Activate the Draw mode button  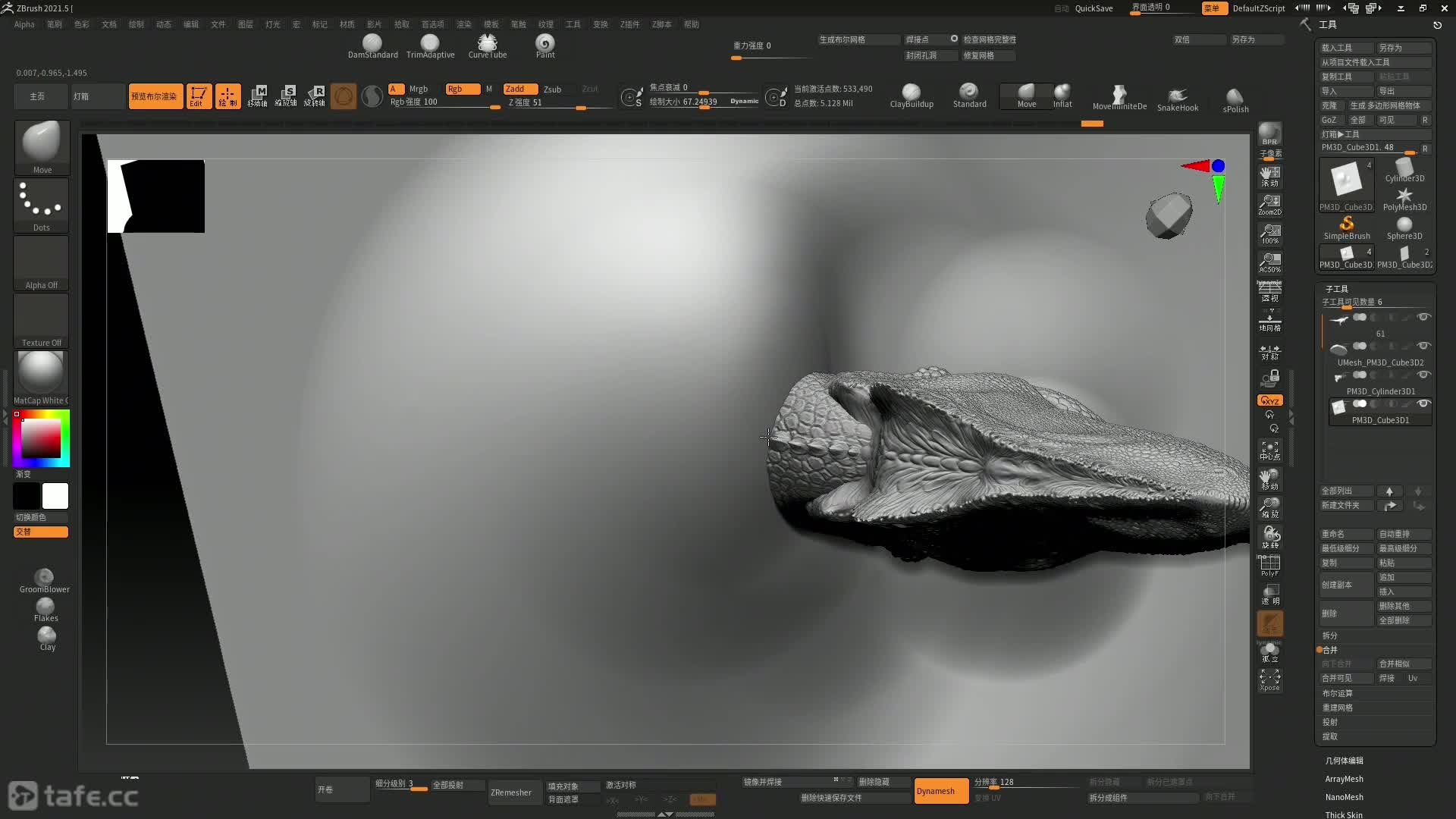click(x=227, y=96)
